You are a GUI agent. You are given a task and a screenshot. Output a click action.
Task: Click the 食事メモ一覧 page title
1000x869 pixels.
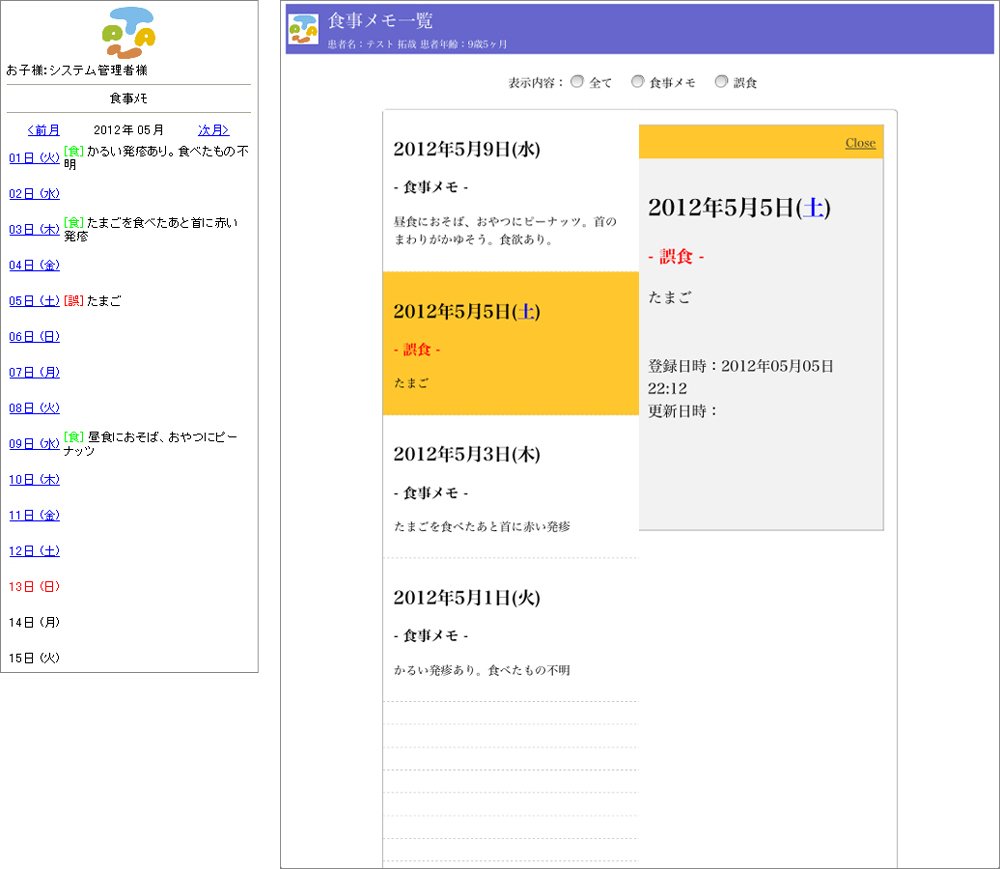pos(380,20)
